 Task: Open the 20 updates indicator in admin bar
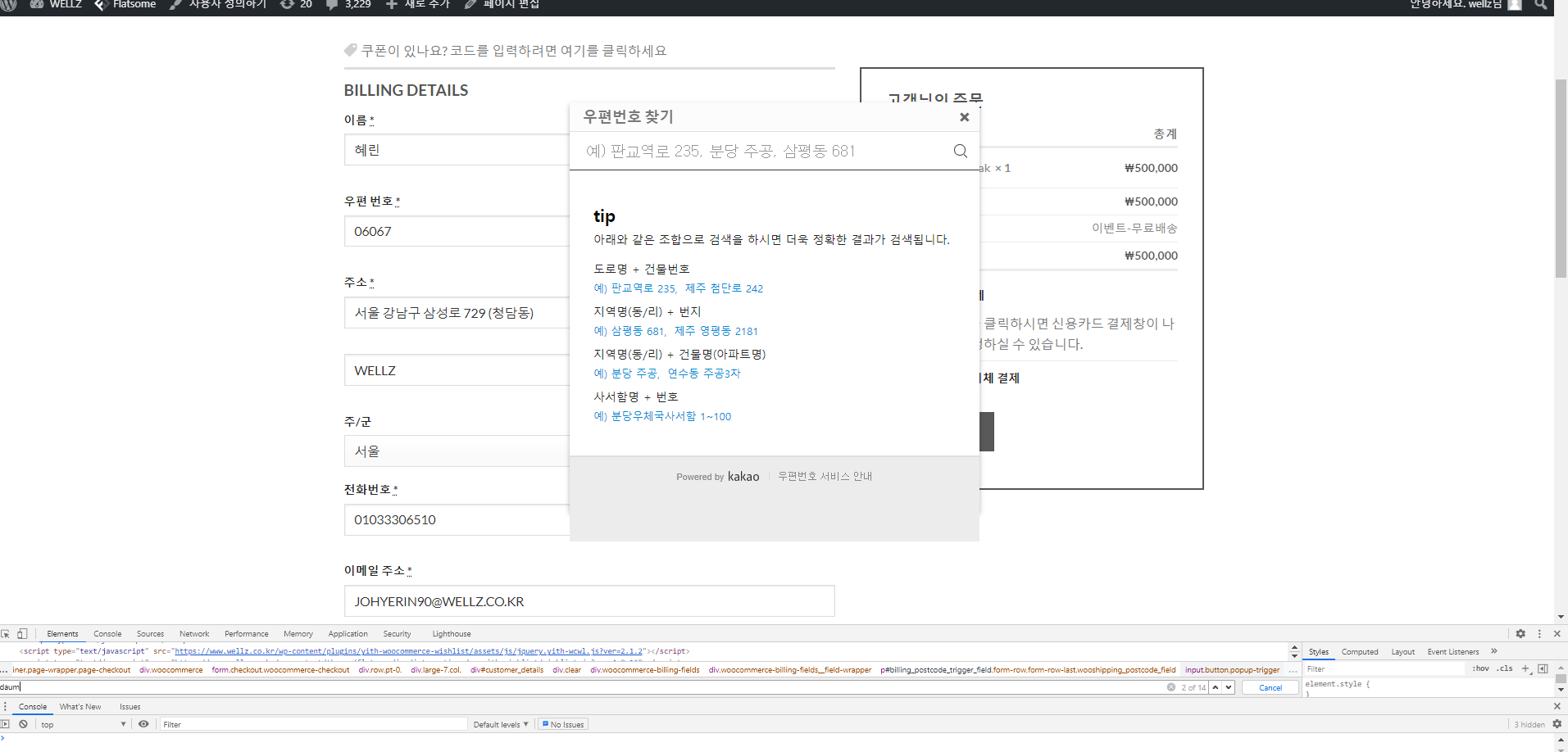pos(297,4)
